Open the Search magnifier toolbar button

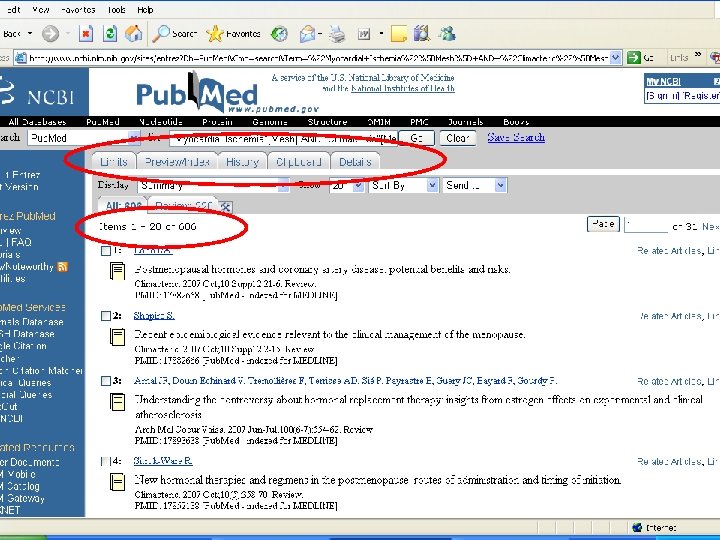pos(174,34)
